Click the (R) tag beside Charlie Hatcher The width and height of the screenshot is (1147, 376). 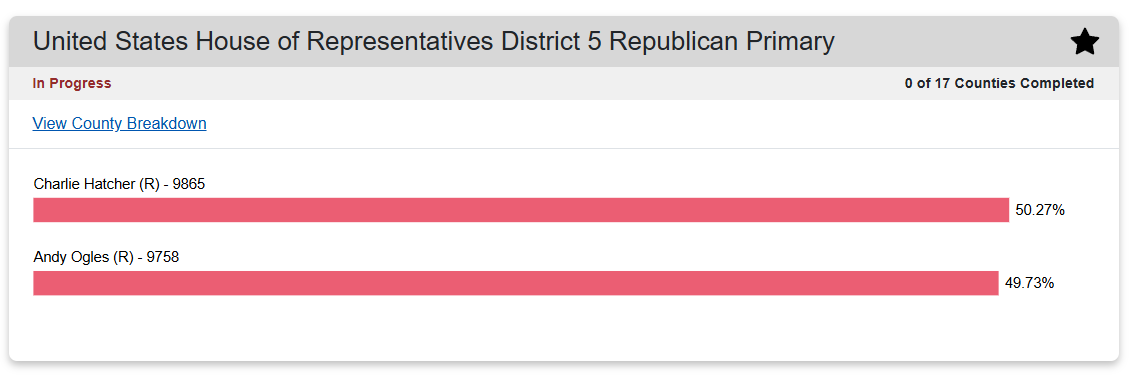pos(149,184)
